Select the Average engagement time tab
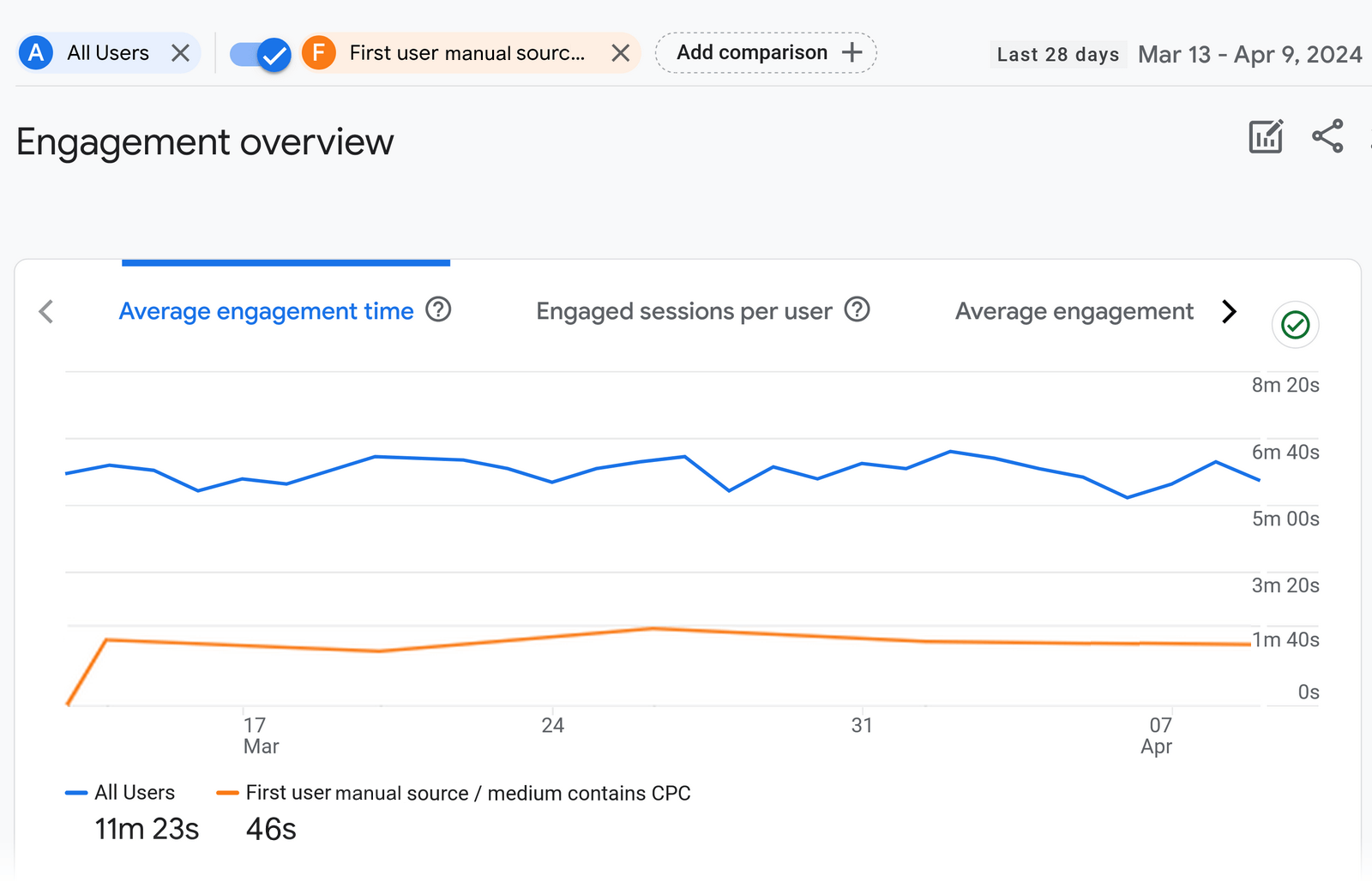Image resolution: width=1372 pixels, height=882 pixels. pyautogui.click(x=266, y=311)
